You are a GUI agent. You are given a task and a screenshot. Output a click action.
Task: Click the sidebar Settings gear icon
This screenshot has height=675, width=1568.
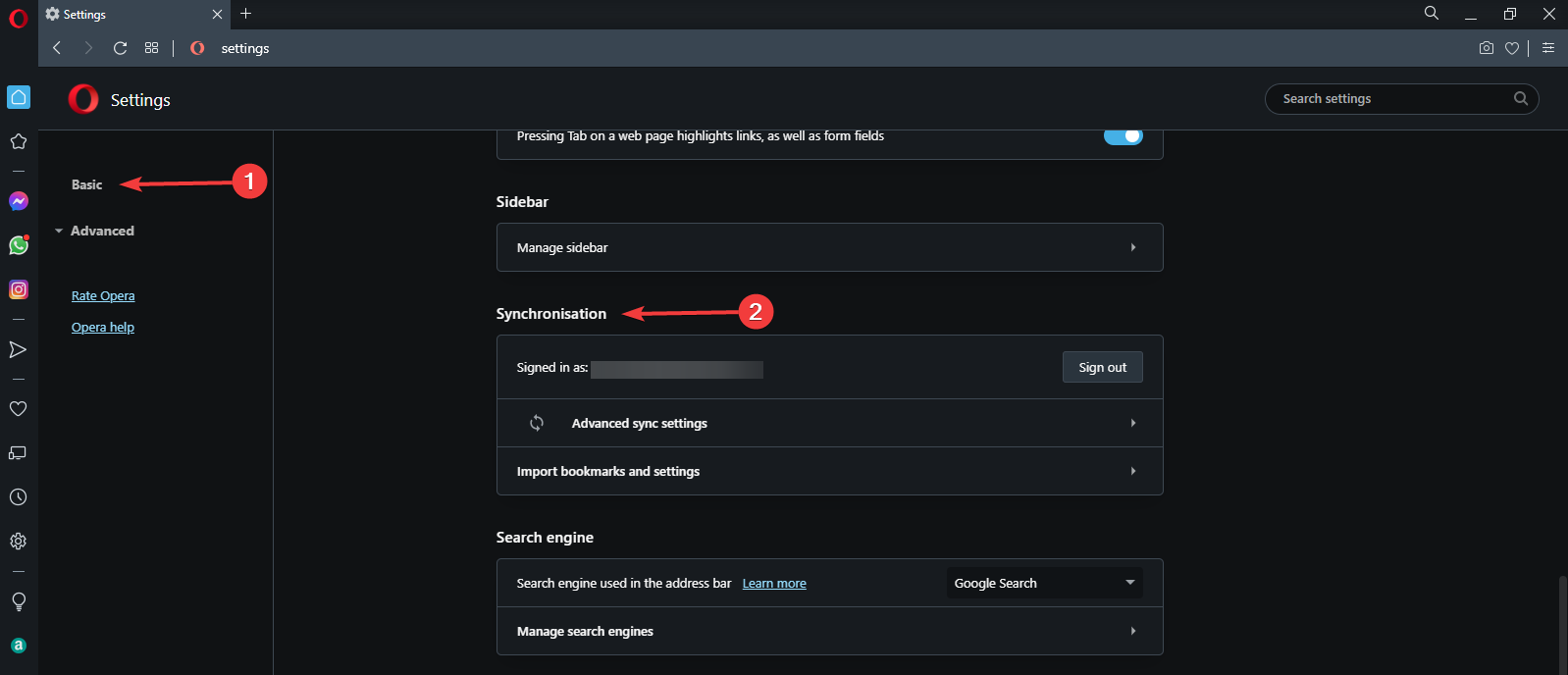[x=18, y=542]
